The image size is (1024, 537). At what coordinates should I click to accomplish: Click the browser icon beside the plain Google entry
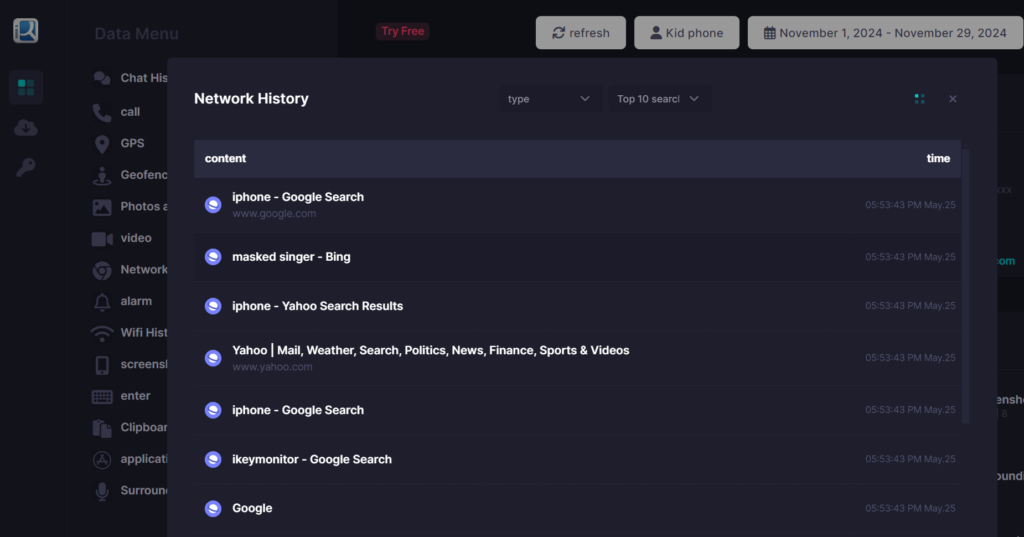point(213,508)
